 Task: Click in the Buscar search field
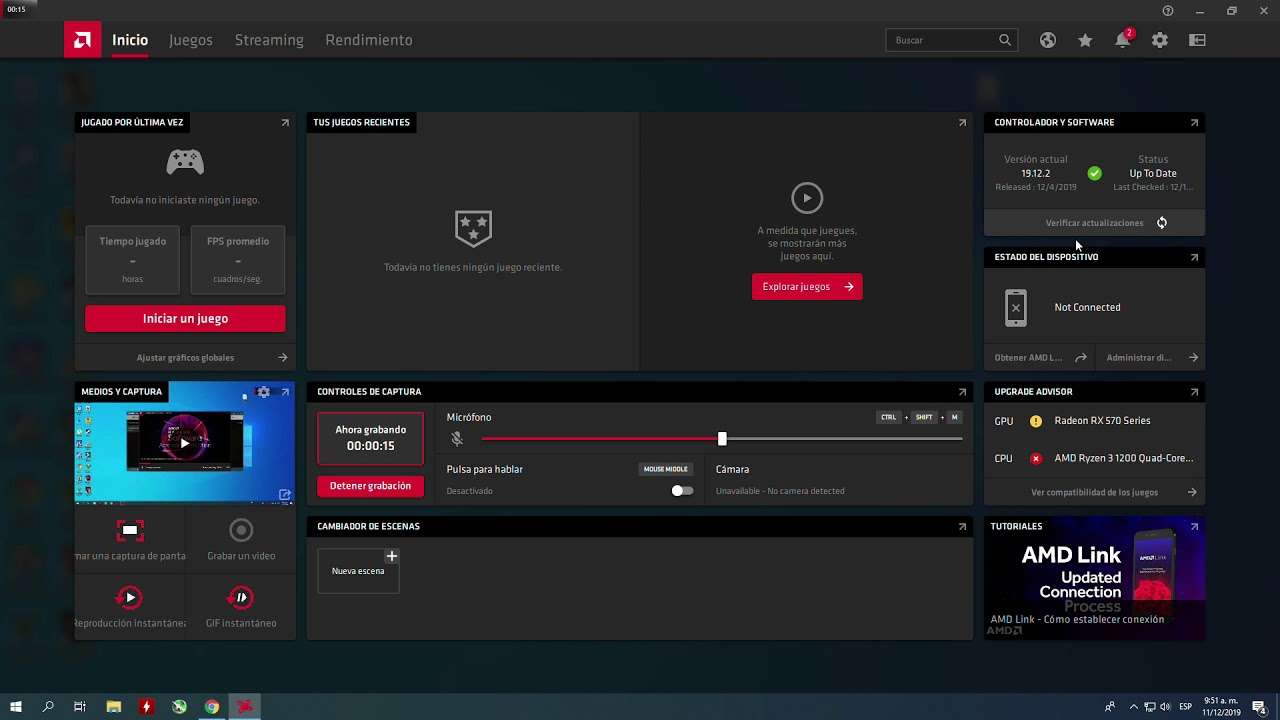(951, 40)
